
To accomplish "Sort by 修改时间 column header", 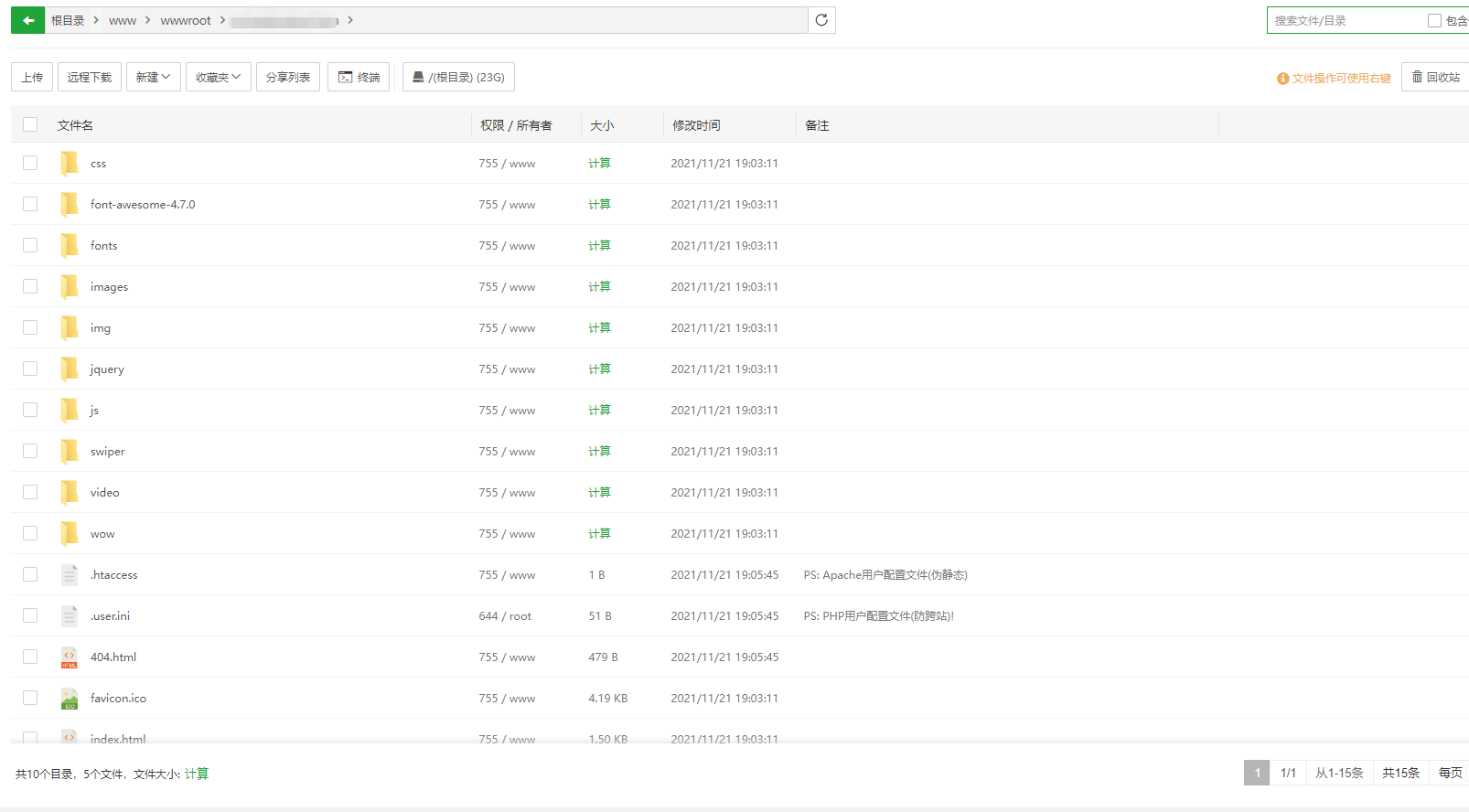I will (696, 125).
